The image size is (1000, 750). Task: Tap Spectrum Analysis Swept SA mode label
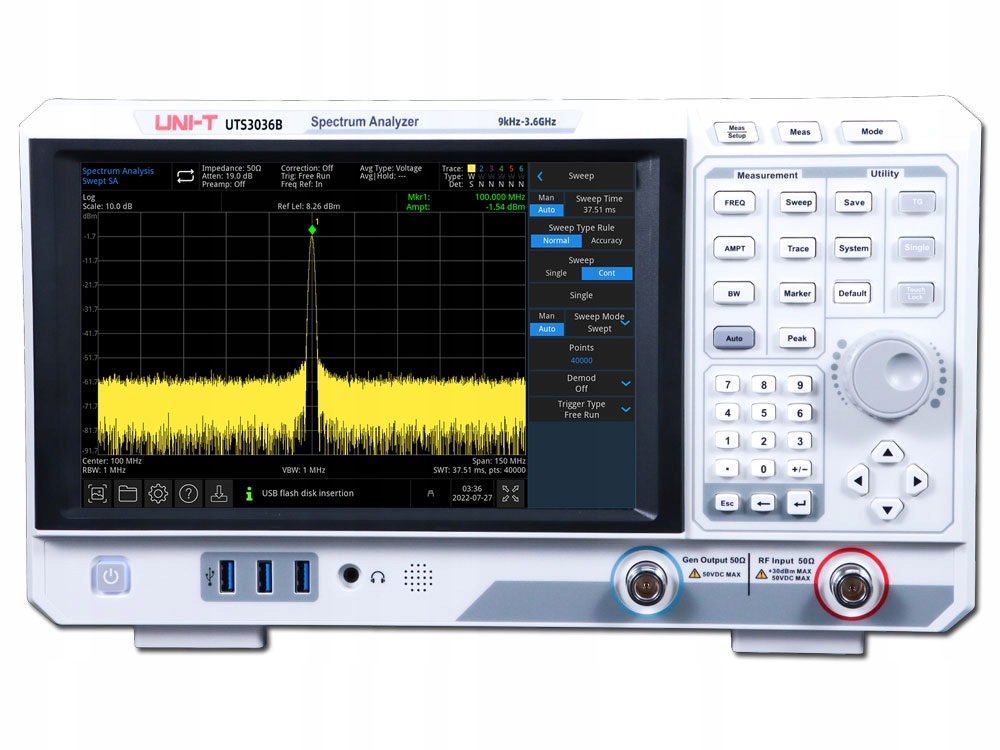point(118,176)
